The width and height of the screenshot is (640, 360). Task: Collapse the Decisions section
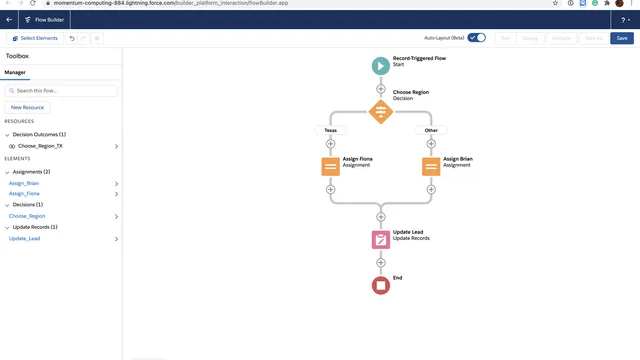click(7, 205)
